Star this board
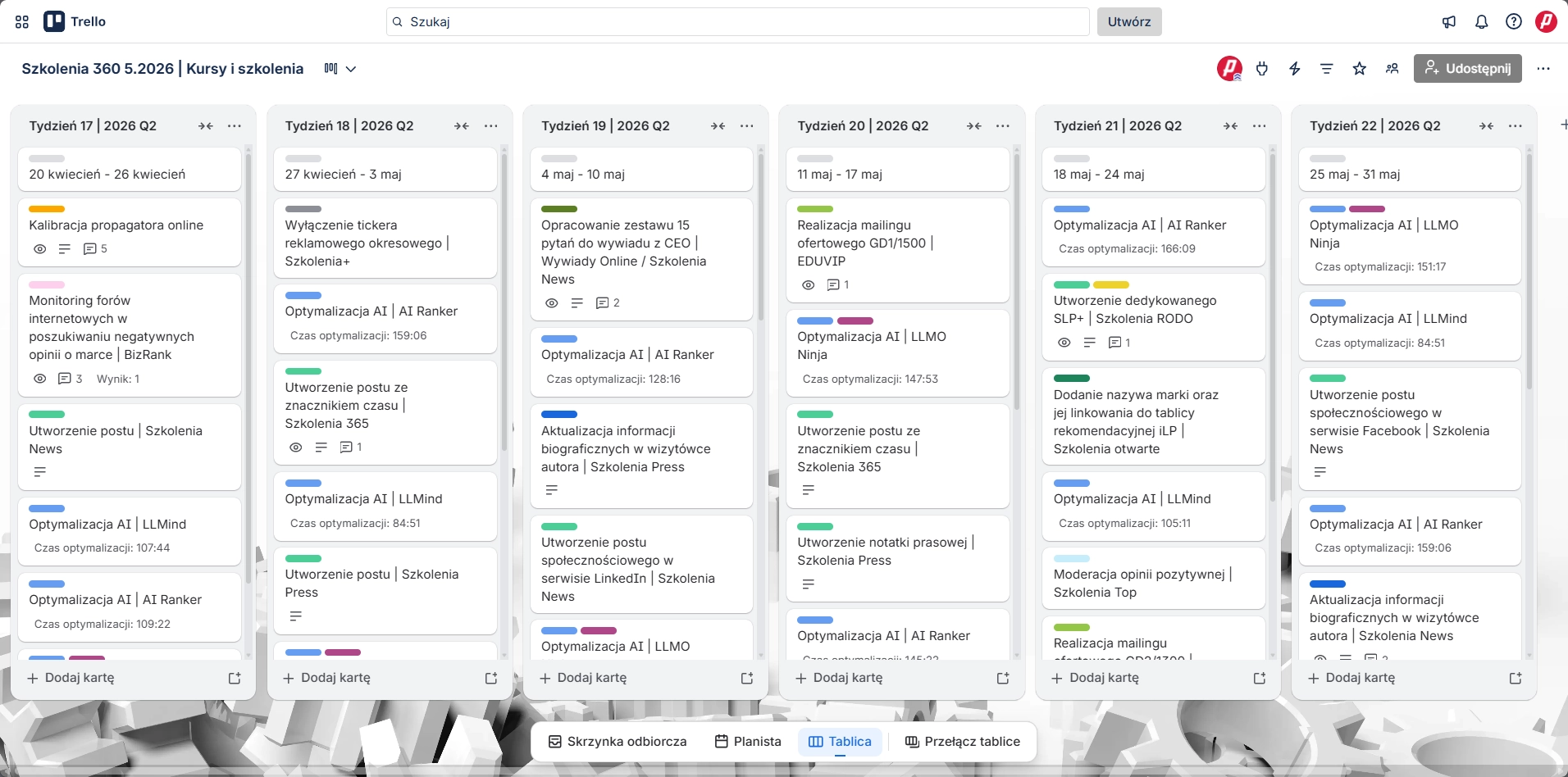 1360,69
